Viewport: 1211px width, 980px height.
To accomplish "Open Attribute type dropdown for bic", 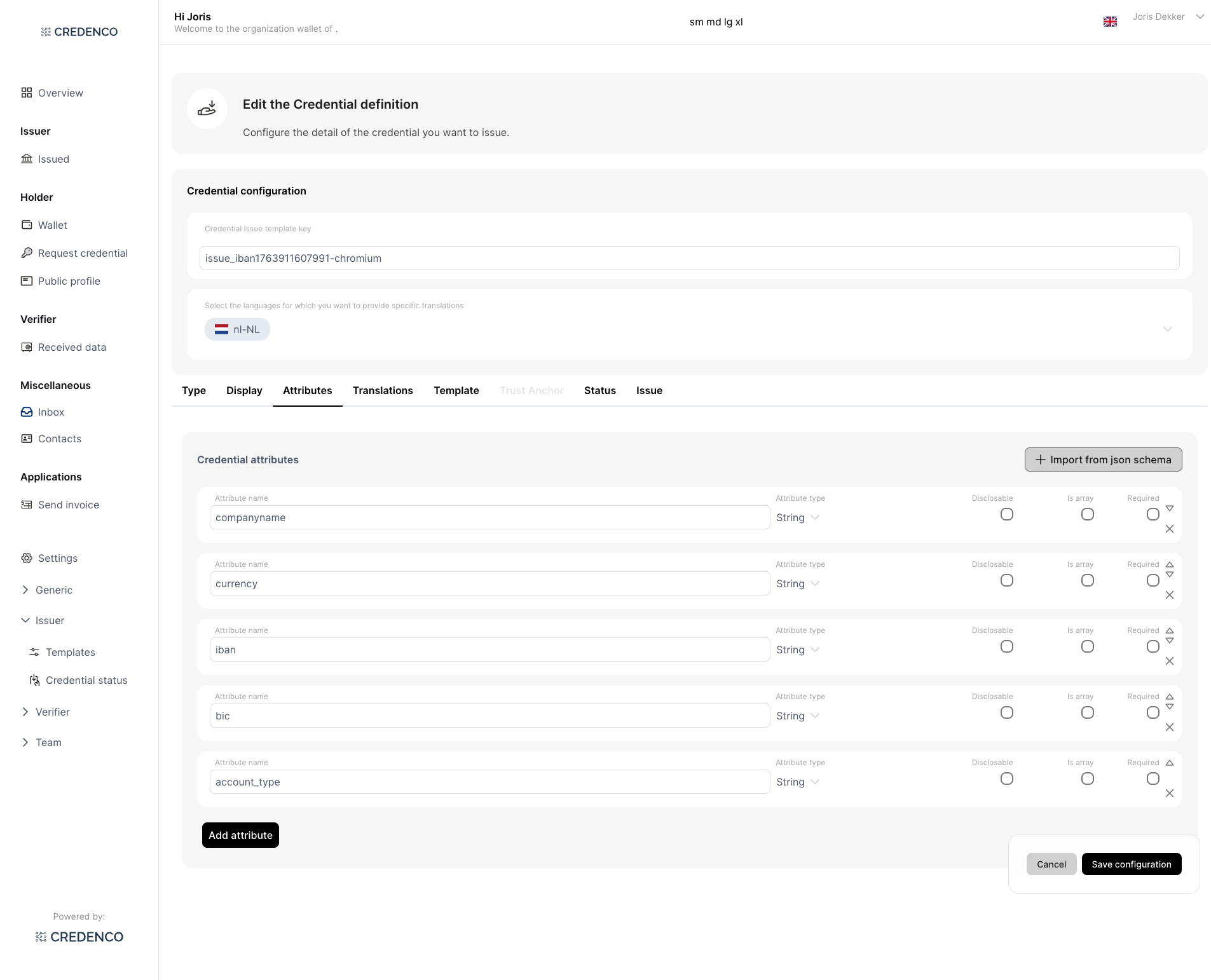I will pyautogui.click(x=797, y=716).
